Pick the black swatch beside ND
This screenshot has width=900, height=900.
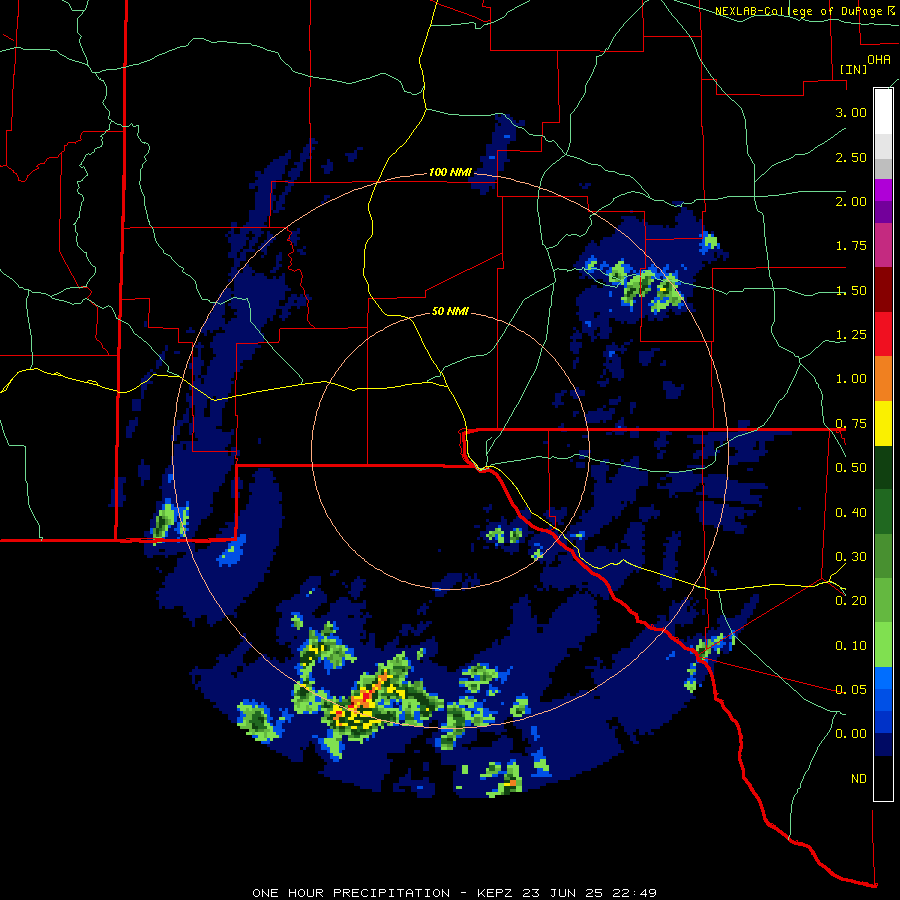883,778
